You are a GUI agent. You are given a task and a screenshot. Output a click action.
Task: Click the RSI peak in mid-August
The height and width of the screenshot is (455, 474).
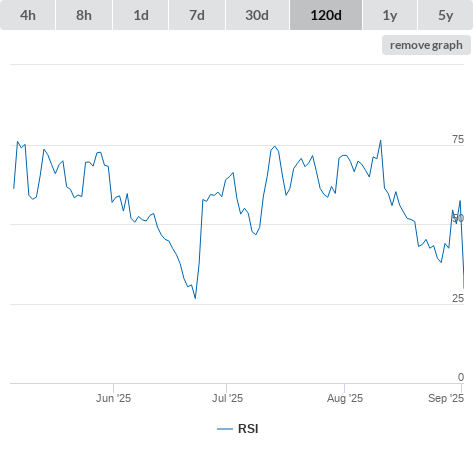pos(381,141)
